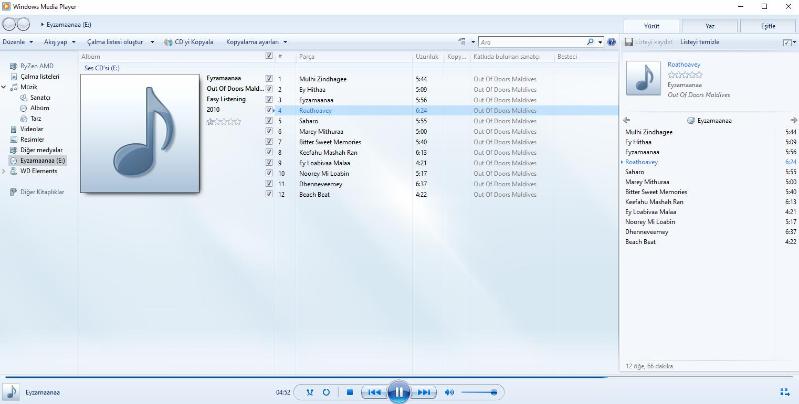Open the Akış yap dropdown menu

click(60, 42)
